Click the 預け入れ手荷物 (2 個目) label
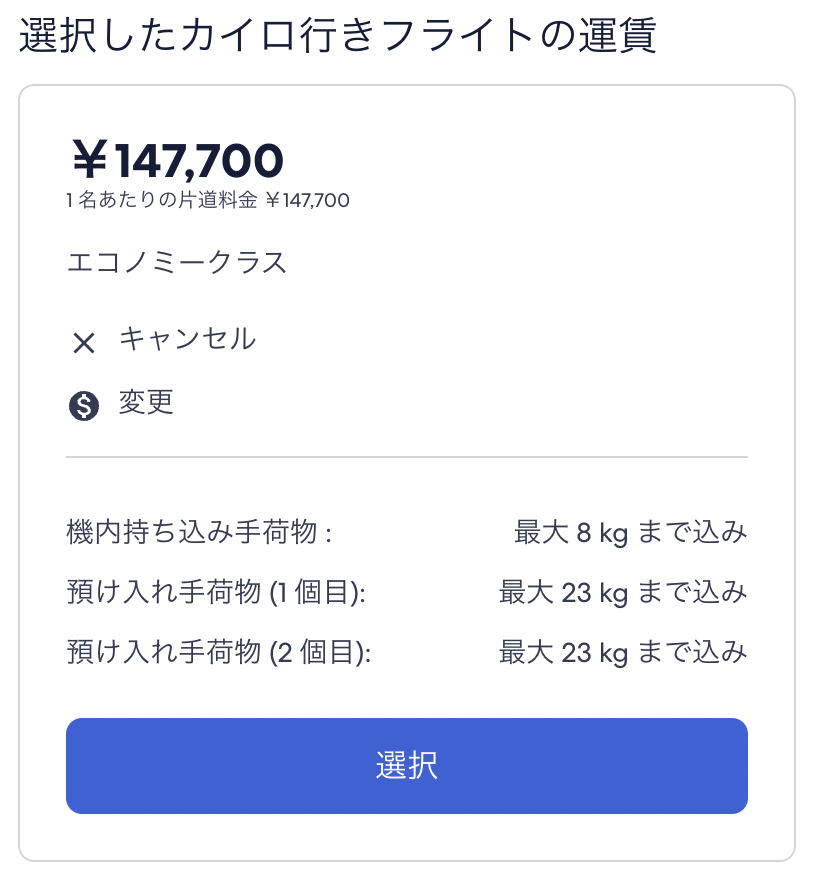The image size is (838, 890). (x=219, y=652)
